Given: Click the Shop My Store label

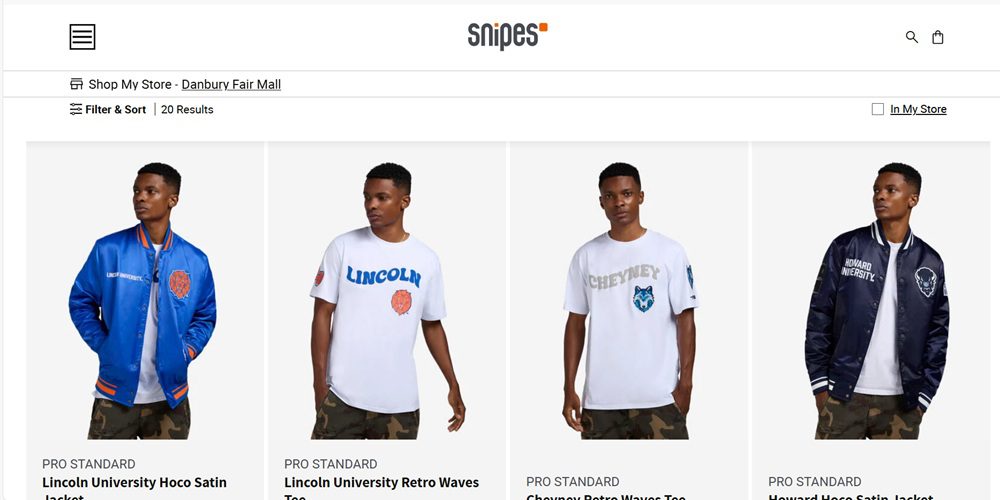Looking at the screenshot, I should pyautogui.click(x=130, y=84).
